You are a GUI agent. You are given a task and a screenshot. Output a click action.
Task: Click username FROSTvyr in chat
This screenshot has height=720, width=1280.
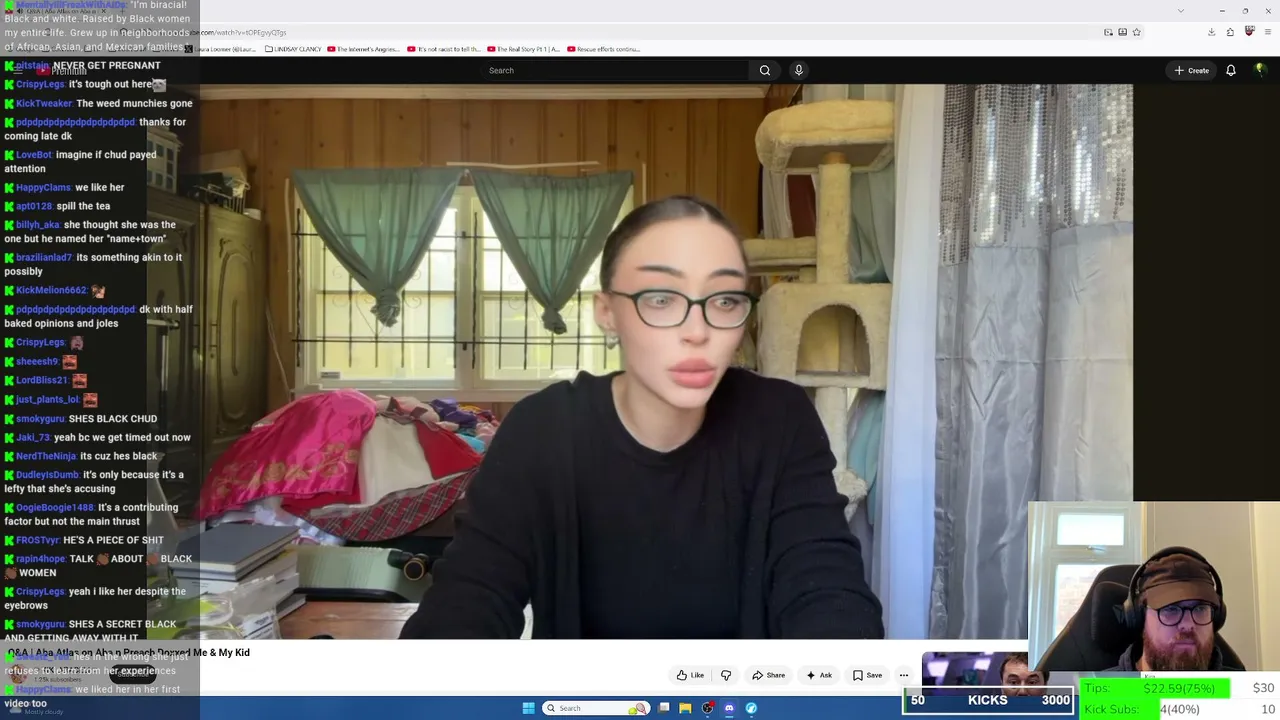pos(38,541)
